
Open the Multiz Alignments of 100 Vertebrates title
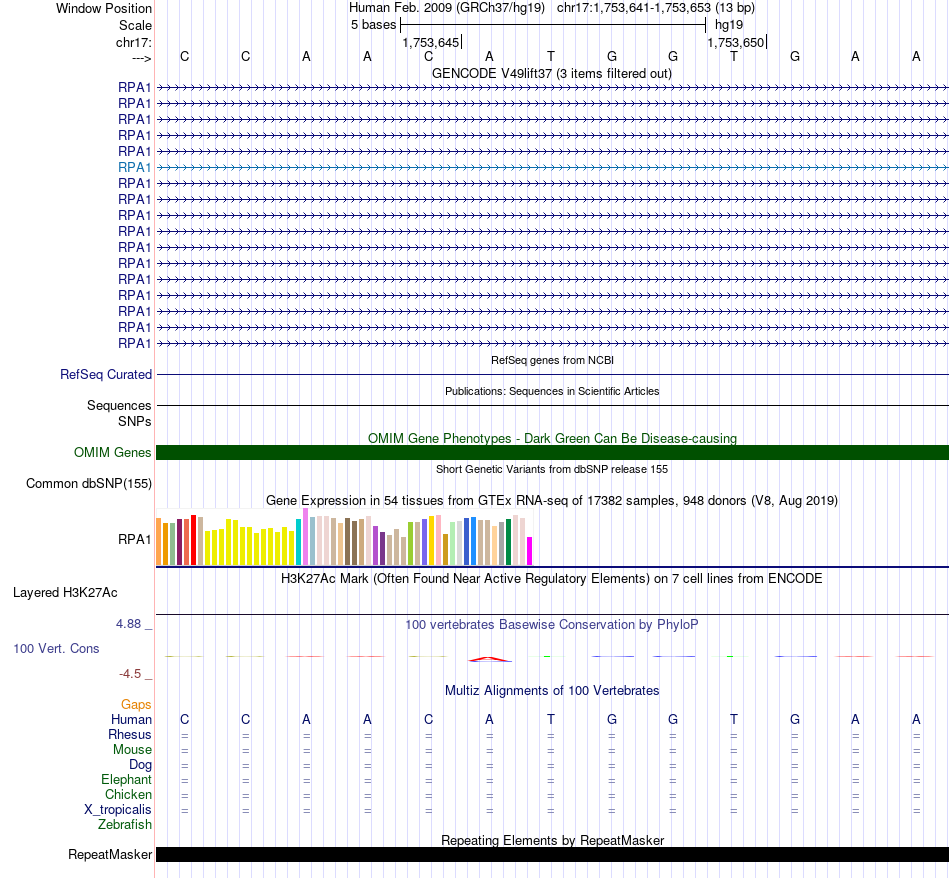tap(552, 690)
